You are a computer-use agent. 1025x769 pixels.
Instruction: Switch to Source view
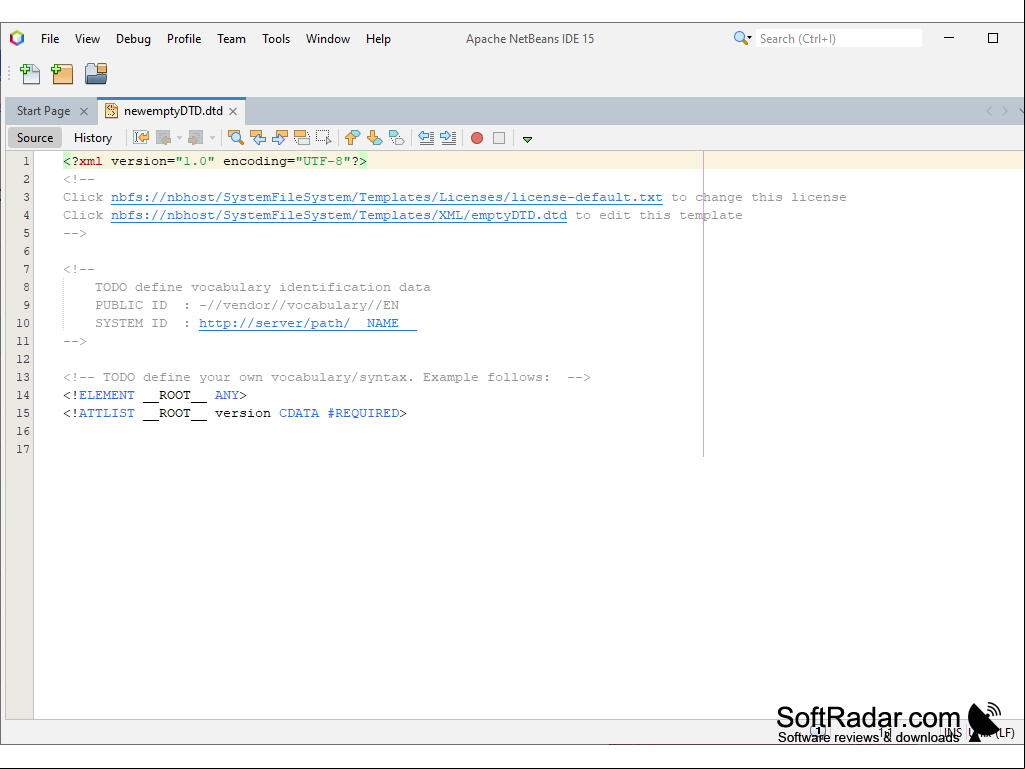pyautogui.click(x=35, y=138)
